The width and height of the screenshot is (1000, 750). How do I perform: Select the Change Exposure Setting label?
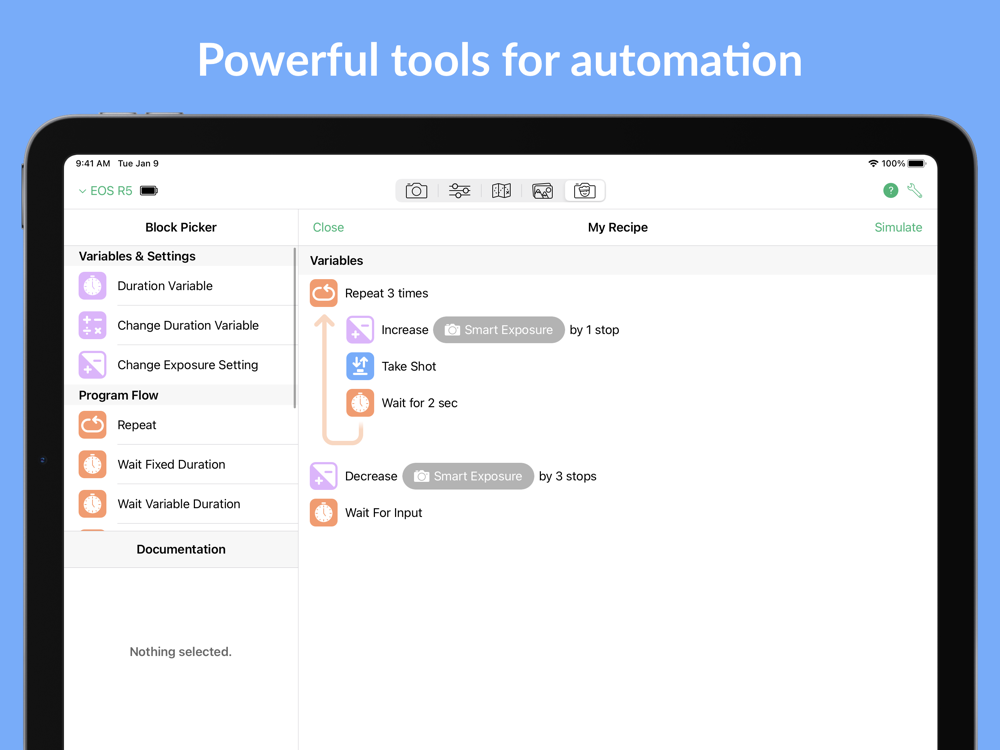click(x=188, y=365)
